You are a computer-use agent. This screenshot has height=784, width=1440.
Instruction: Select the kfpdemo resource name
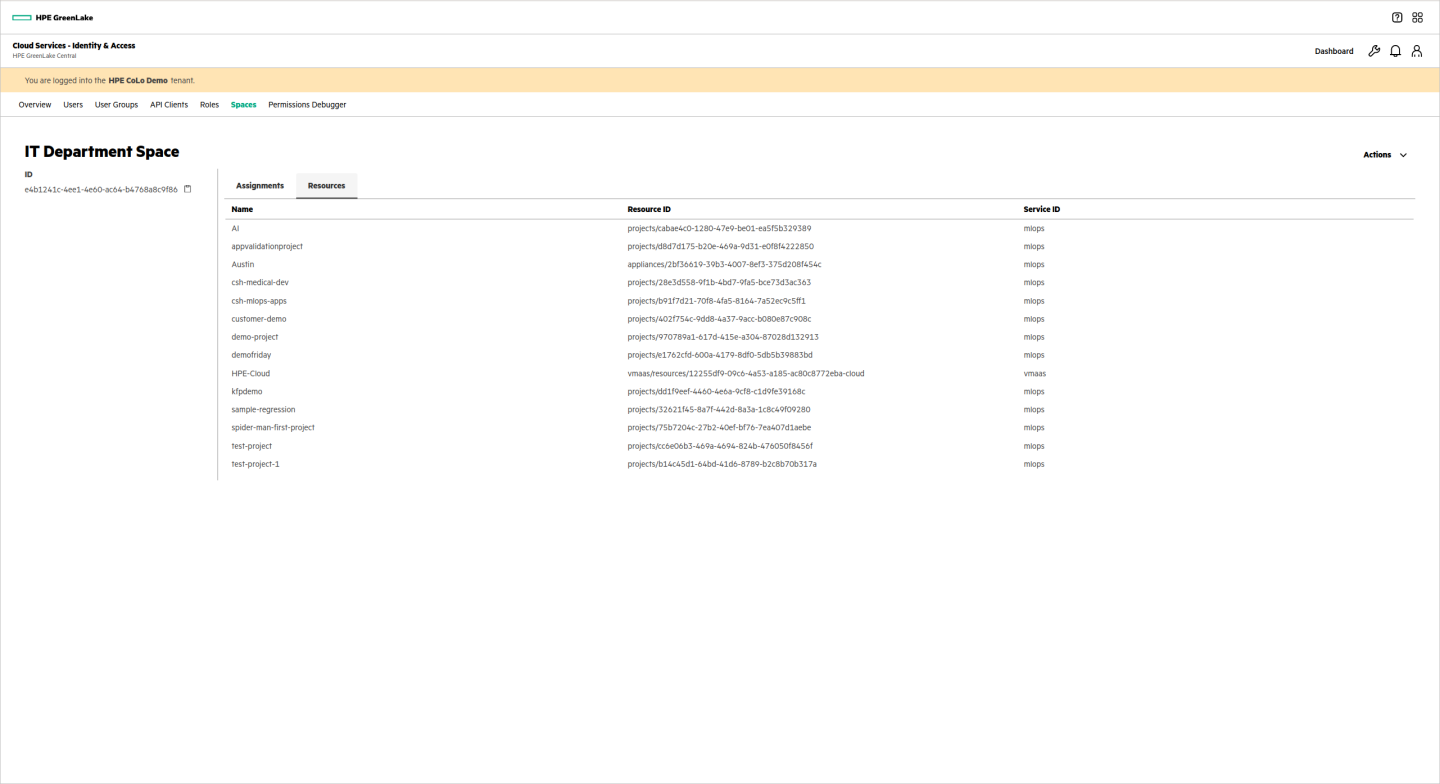(x=247, y=392)
